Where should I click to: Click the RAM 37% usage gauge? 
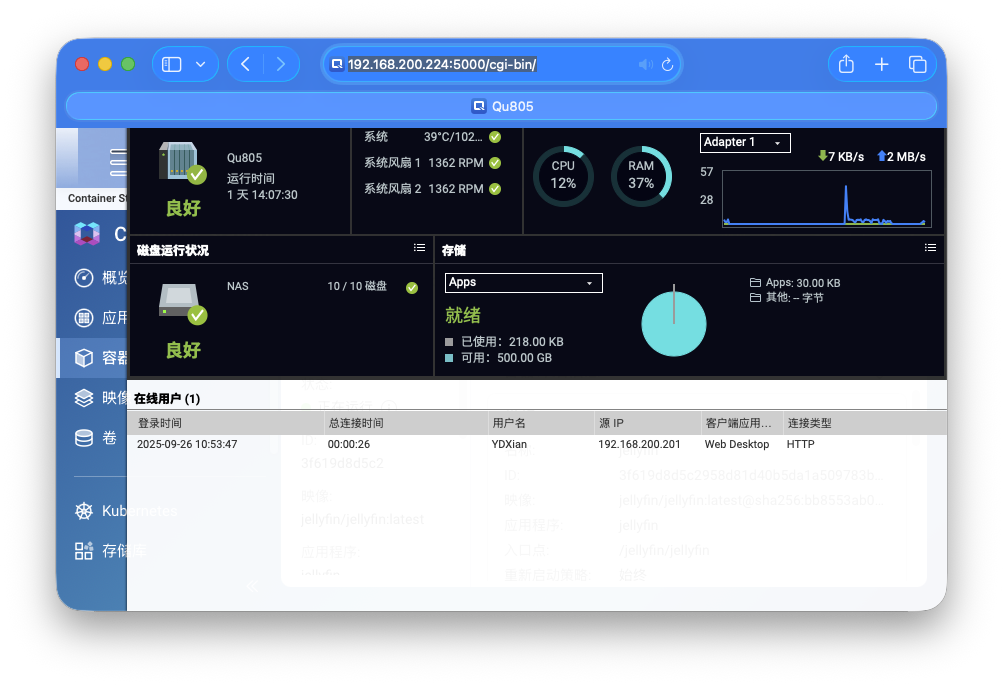pyautogui.click(x=641, y=176)
